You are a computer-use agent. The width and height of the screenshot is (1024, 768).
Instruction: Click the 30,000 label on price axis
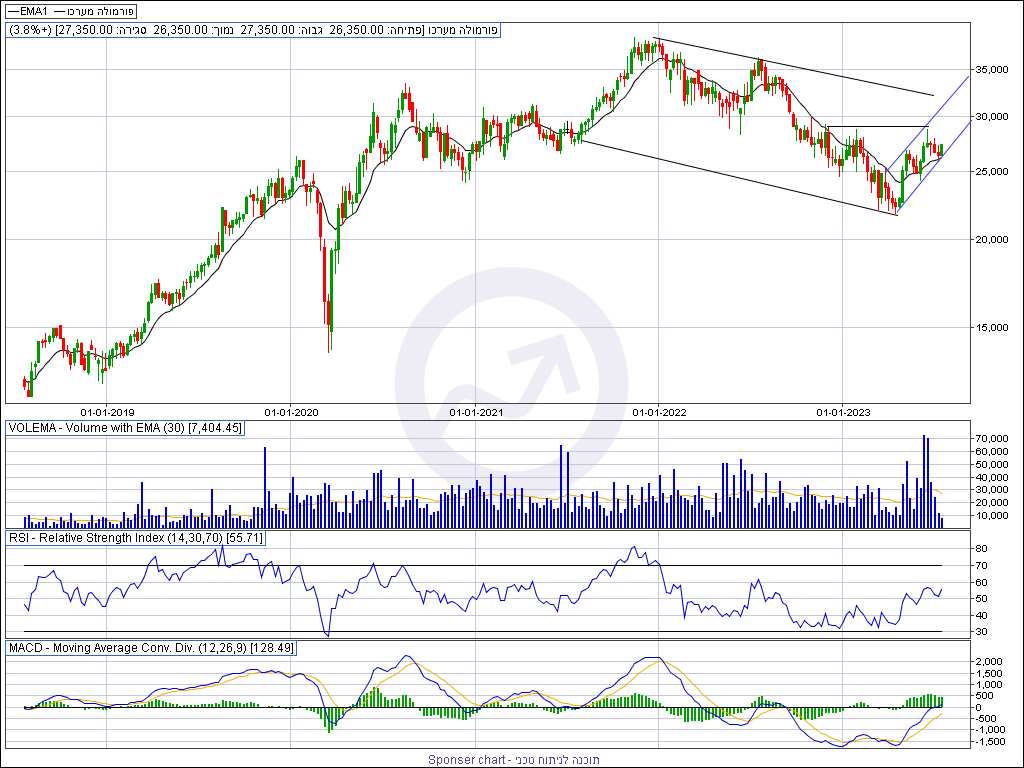991,117
